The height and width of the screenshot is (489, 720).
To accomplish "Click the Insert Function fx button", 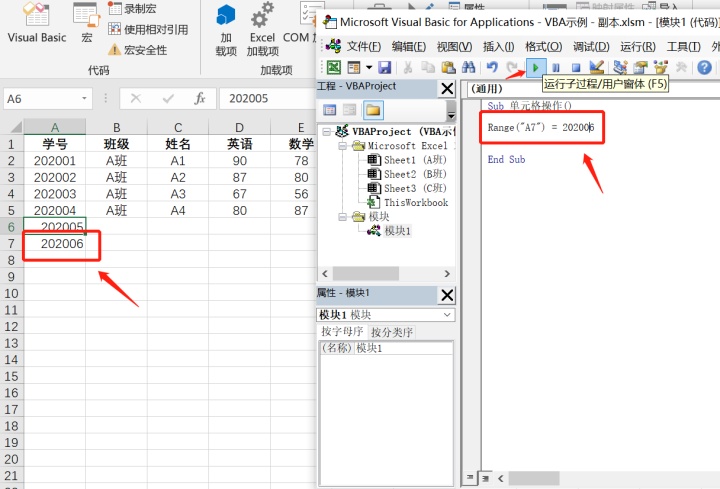I will (x=199, y=98).
